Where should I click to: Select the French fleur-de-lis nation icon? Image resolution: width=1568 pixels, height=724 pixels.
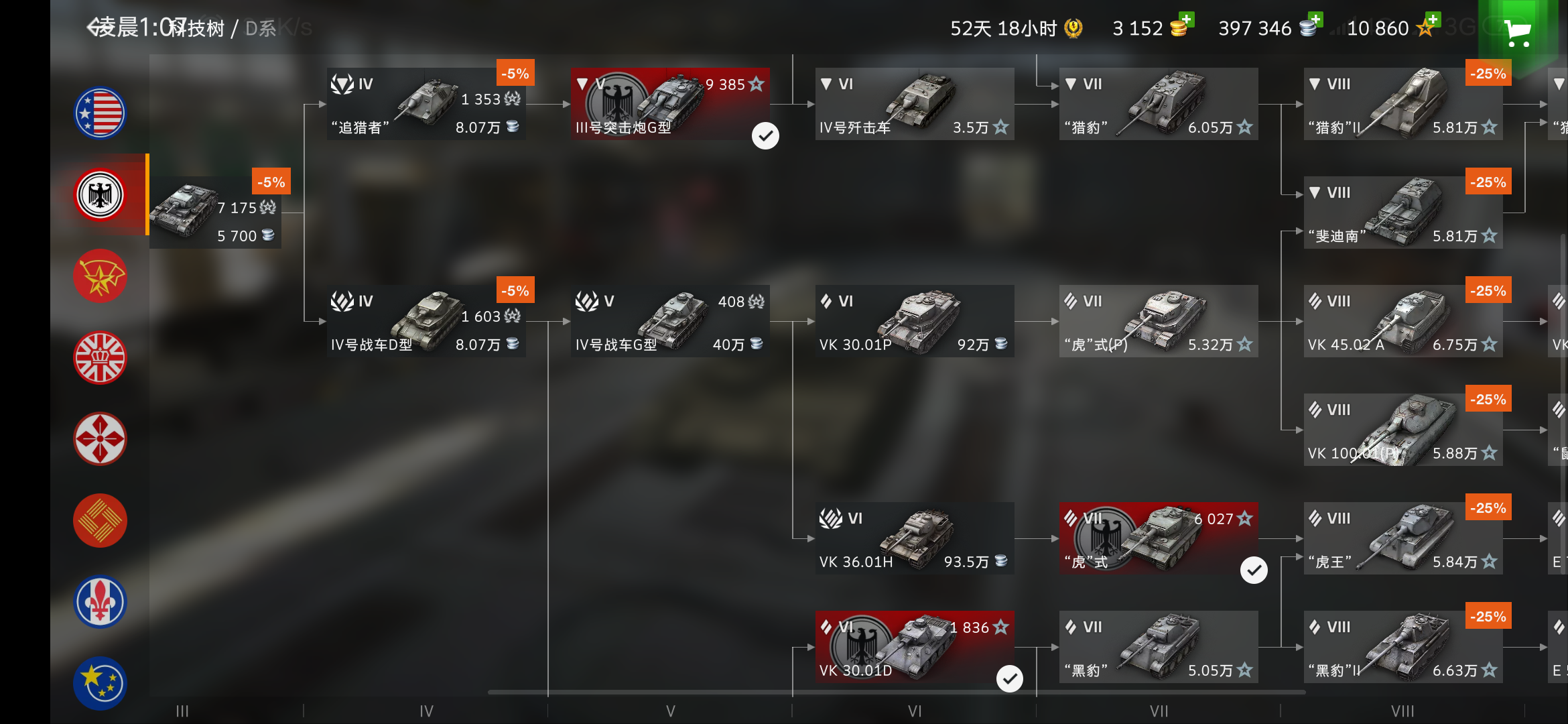tap(100, 602)
